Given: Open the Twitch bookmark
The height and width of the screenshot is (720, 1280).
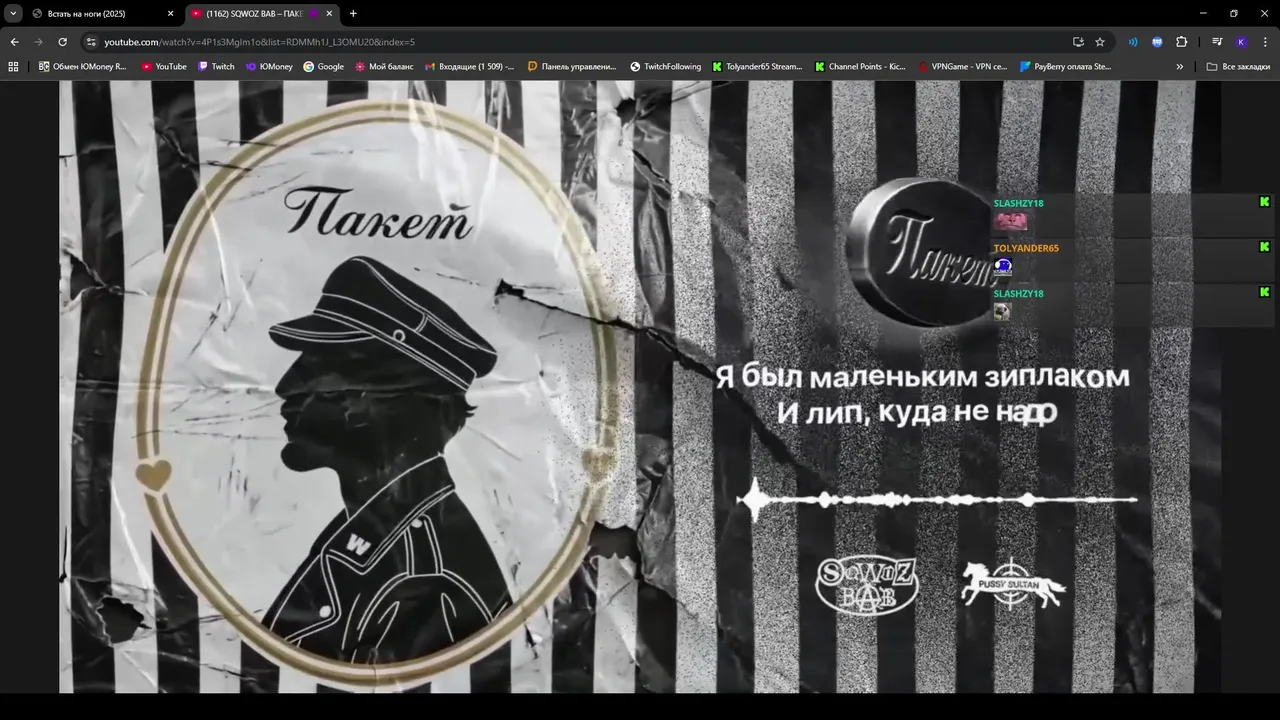Looking at the screenshot, I should pos(216,67).
